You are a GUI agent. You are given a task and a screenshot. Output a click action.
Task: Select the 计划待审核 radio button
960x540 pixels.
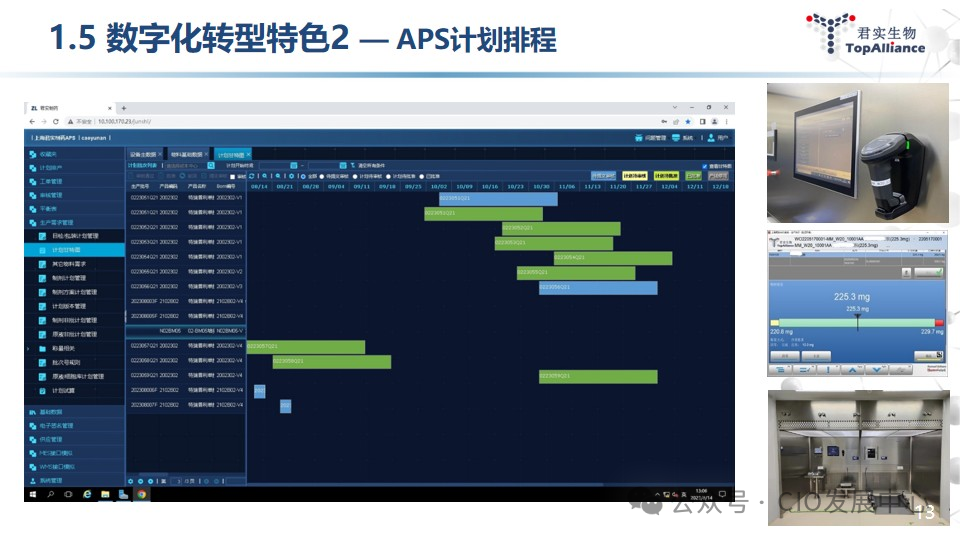tap(355, 176)
